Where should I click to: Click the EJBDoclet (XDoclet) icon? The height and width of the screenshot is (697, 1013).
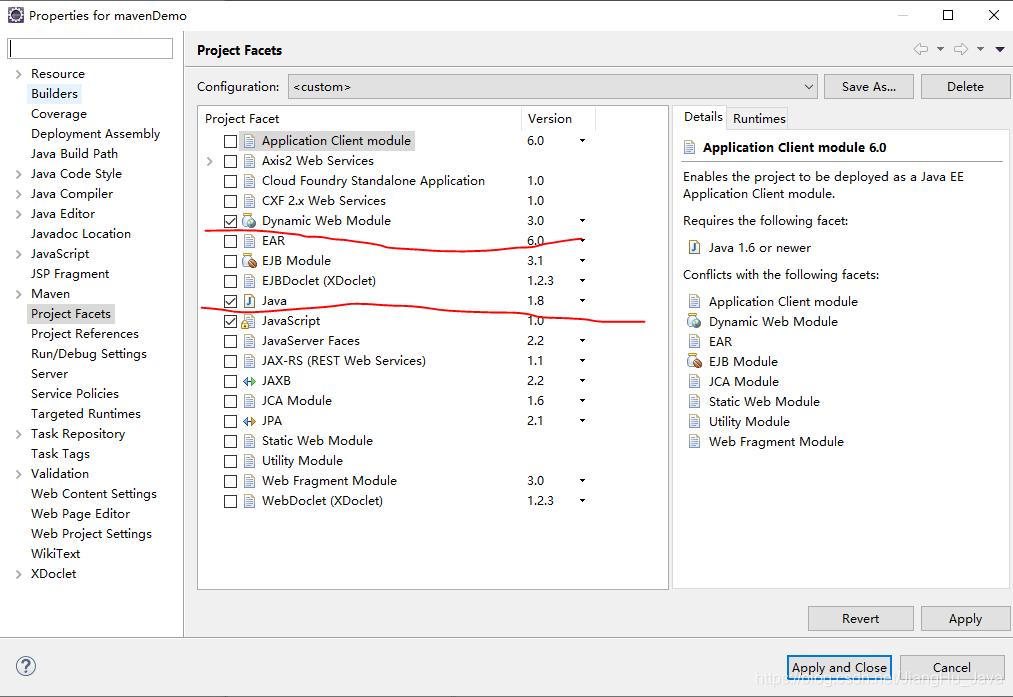coord(249,281)
